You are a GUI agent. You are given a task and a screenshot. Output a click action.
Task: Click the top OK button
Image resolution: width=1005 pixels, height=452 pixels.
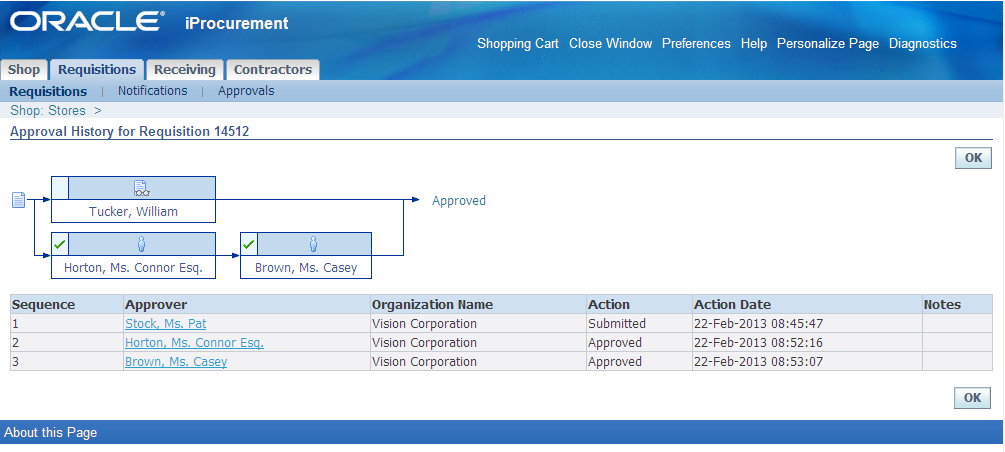point(973,158)
